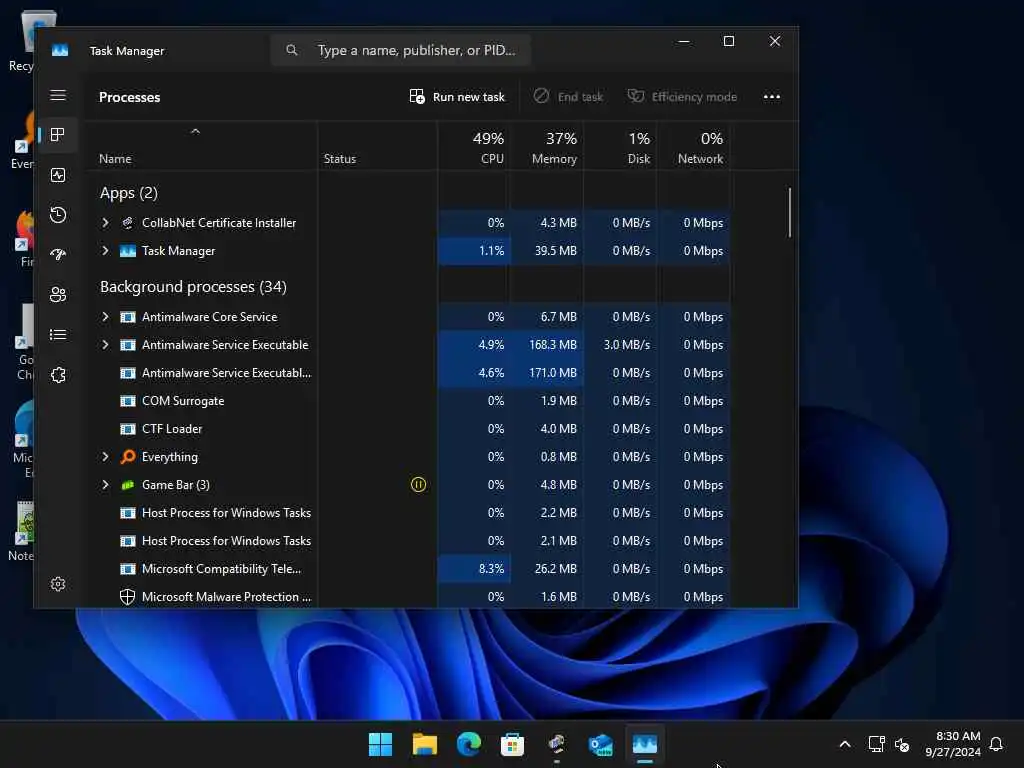Click the Game Bar suspended pause status icon
The height and width of the screenshot is (768, 1024).
pyautogui.click(x=419, y=485)
